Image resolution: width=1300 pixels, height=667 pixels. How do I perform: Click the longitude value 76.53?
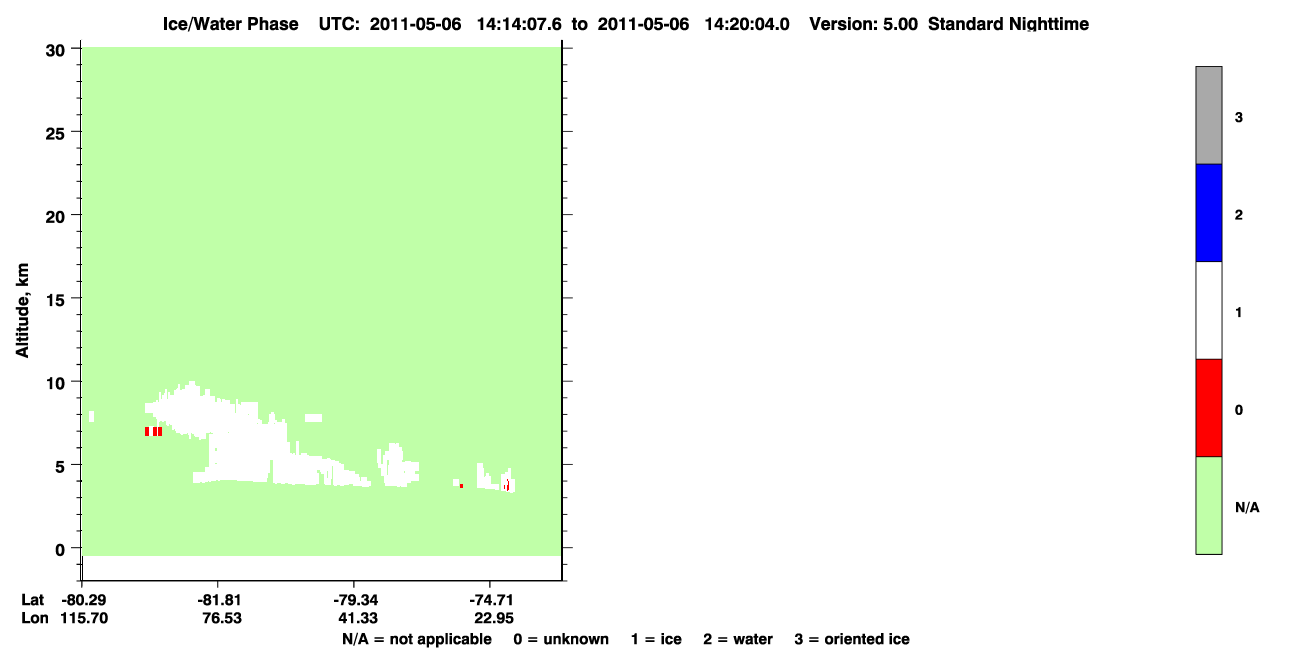point(221,618)
